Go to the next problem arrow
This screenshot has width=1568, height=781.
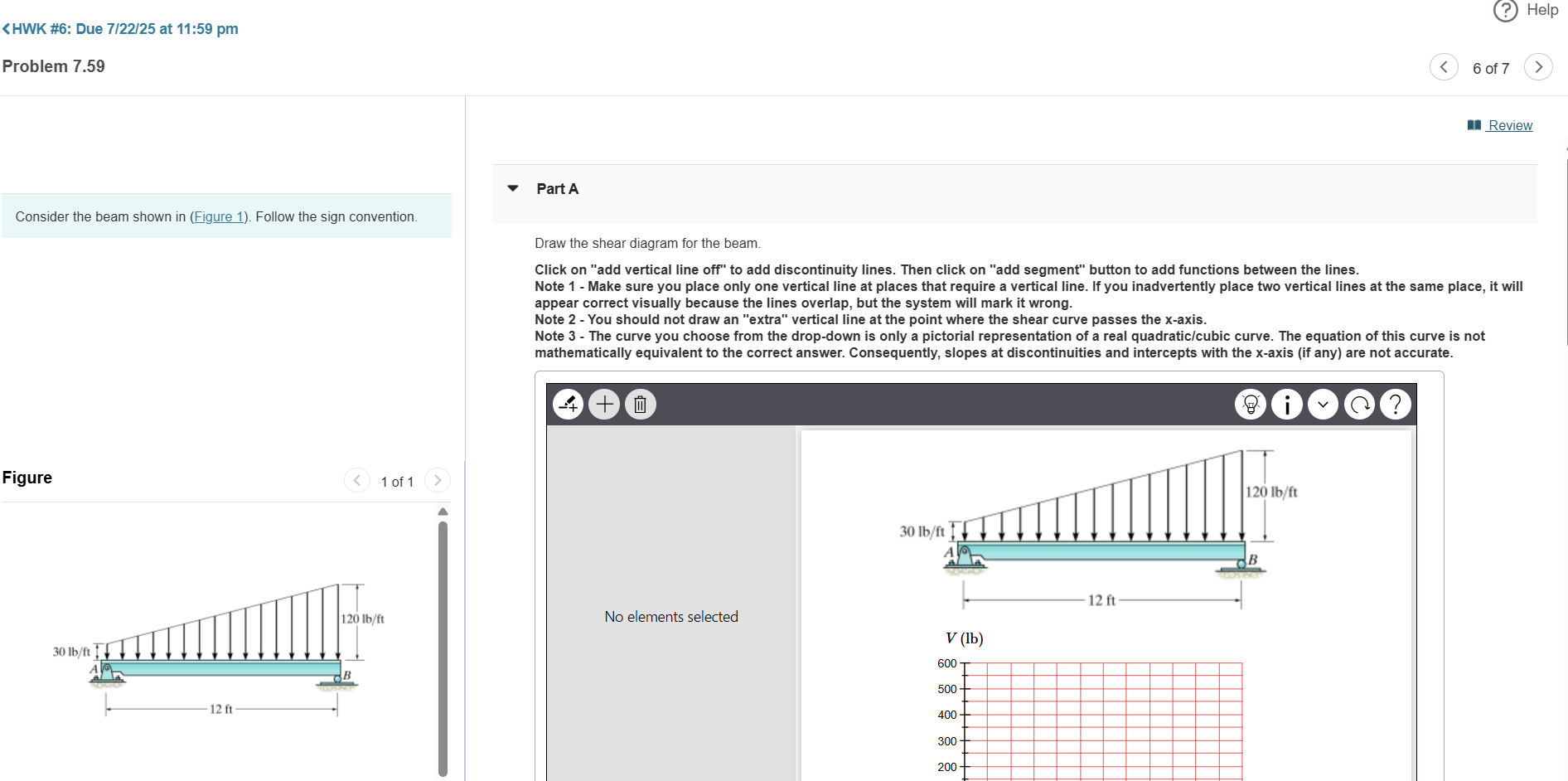(1538, 67)
